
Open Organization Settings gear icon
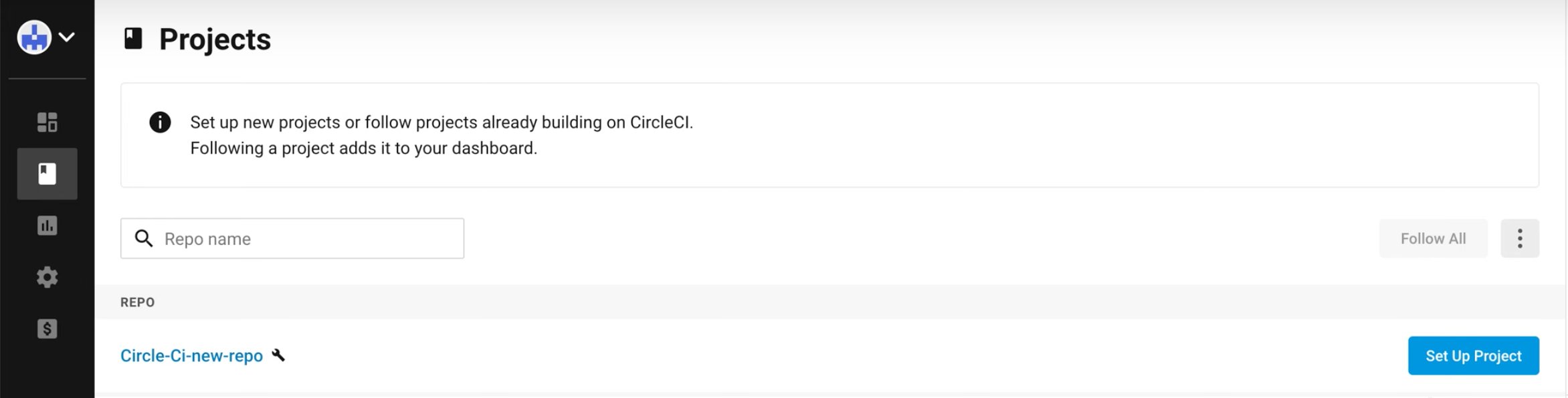pos(47,277)
